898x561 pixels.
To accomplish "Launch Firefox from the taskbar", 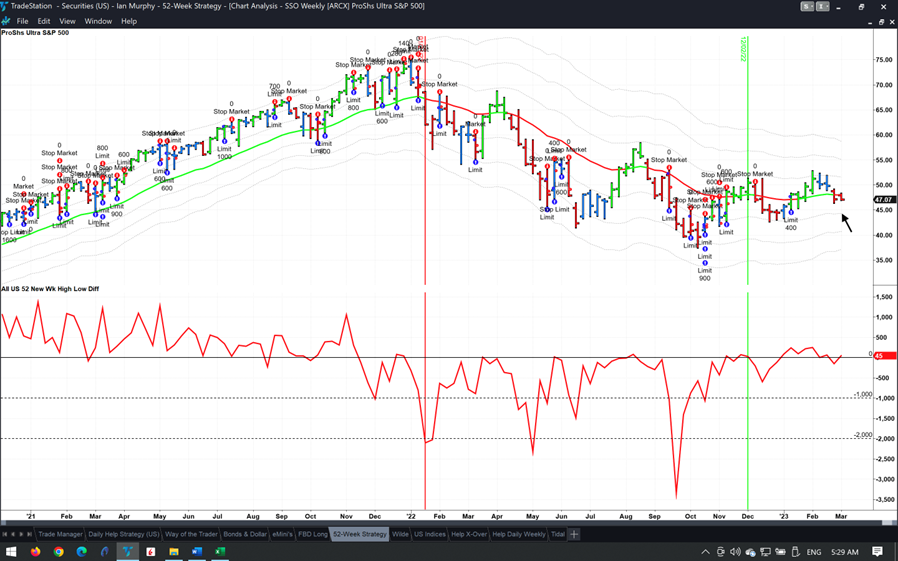I will pos(36,552).
